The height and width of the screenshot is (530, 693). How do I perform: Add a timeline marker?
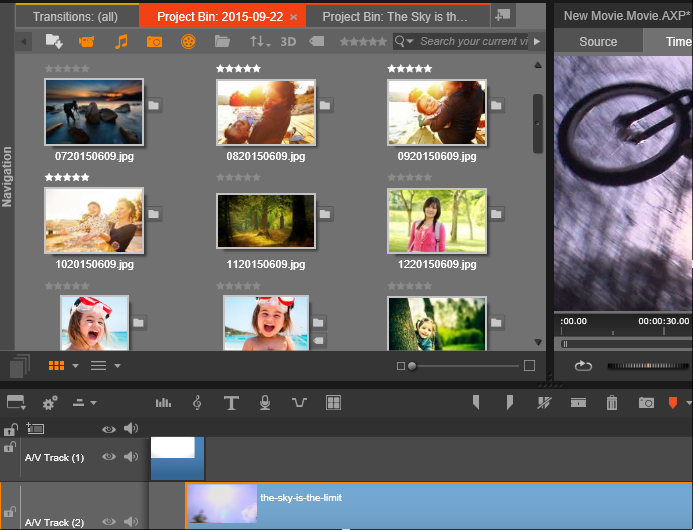click(673, 403)
